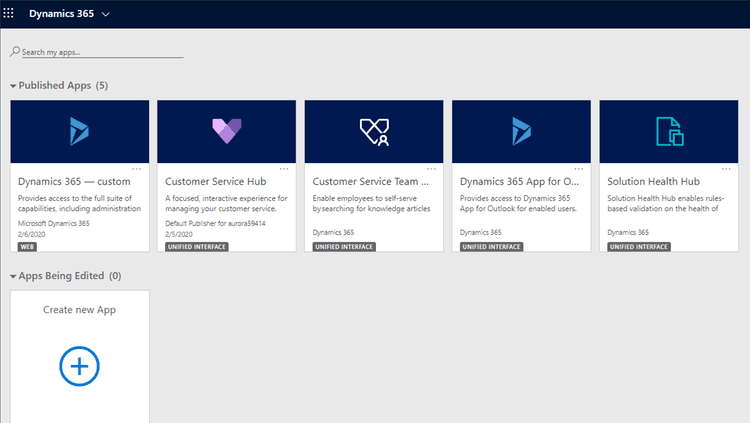
Task: Open more options for Customer Service Hub
Action: point(284,169)
